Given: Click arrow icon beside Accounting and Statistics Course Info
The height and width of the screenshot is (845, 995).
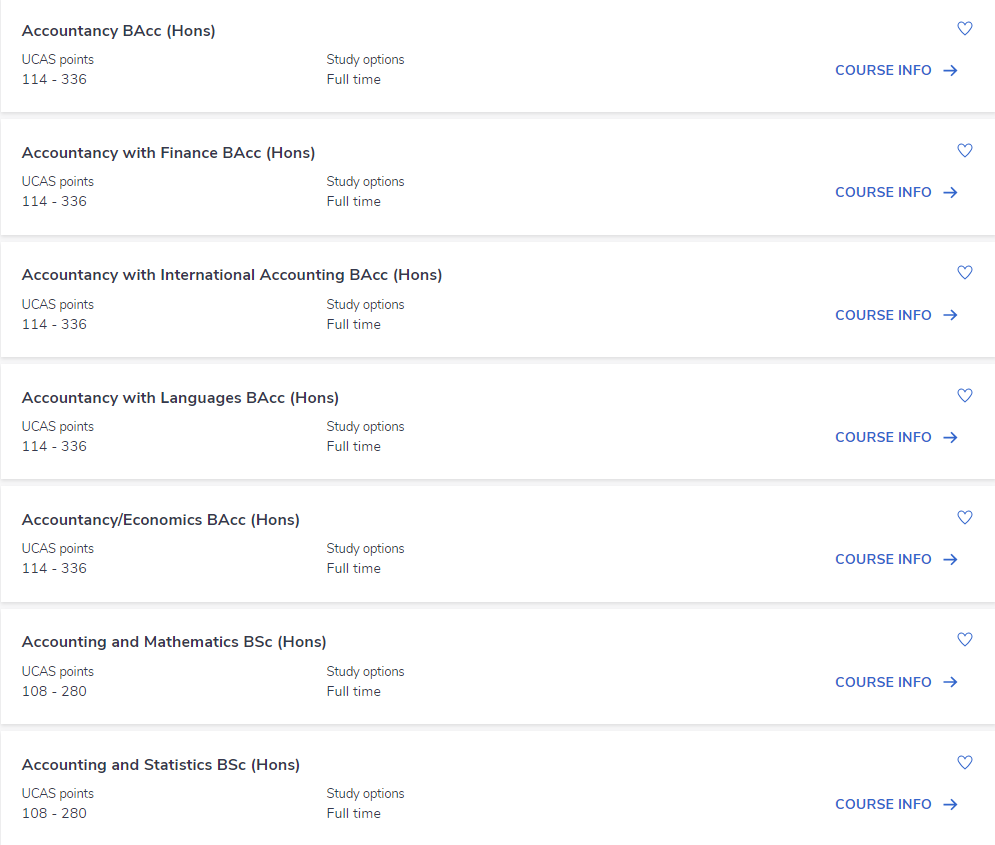Looking at the screenshot, I should click(950, 804).
